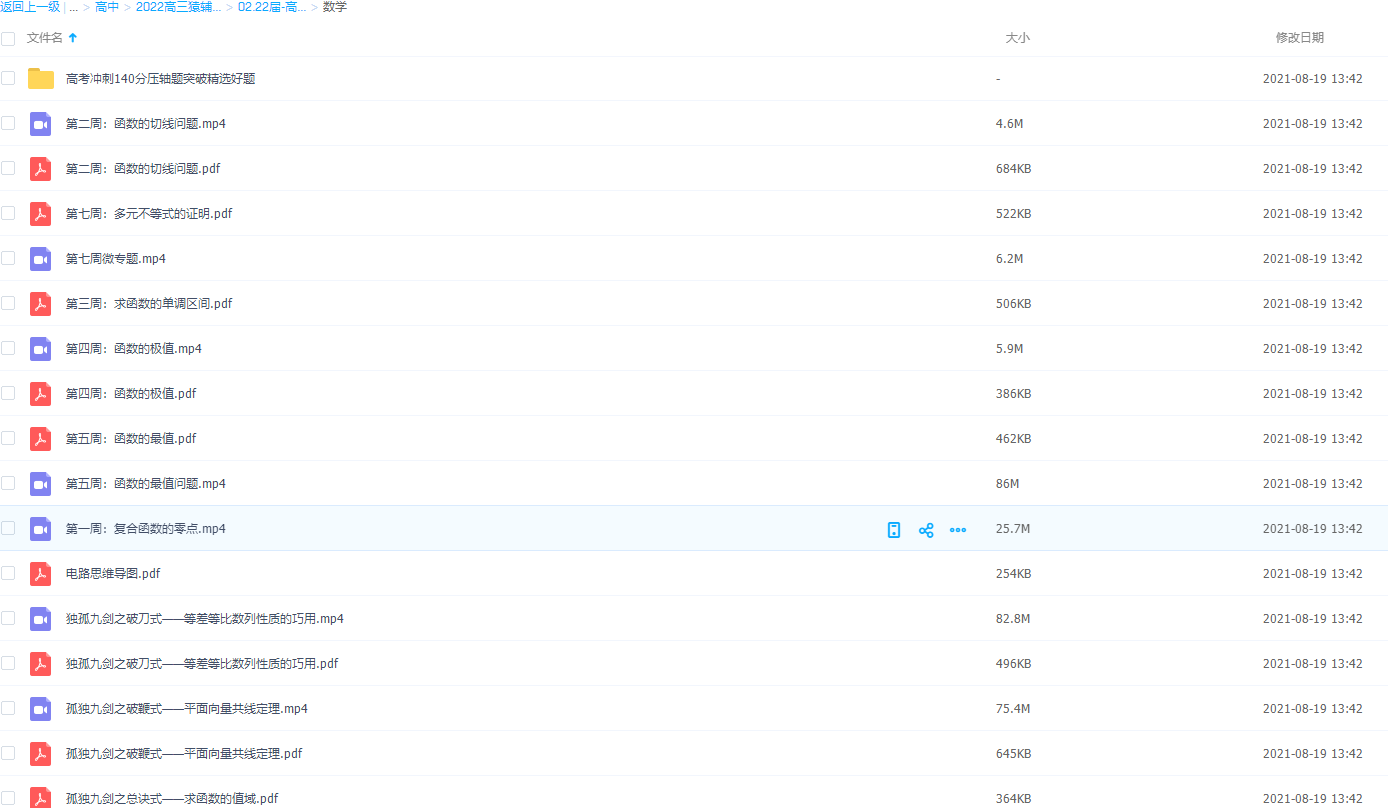The height and width of the screenshot is (808, 1388).
Task: Open file 独孤九剑之破刀式 mp4 by its name
Action: pyautogui.click(x=204, y=619)
